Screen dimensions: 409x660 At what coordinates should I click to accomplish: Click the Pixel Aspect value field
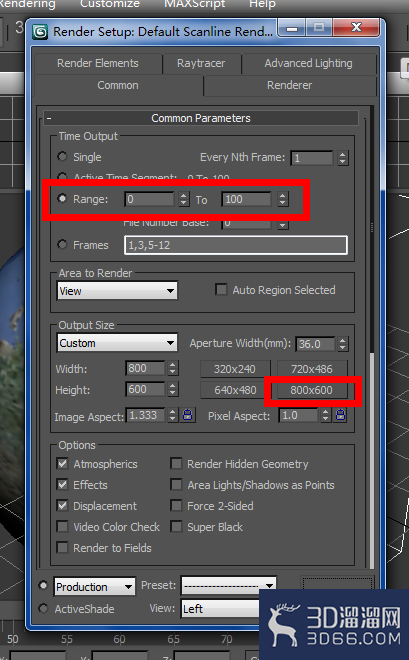pyautogui.click(x=298, y=415)
